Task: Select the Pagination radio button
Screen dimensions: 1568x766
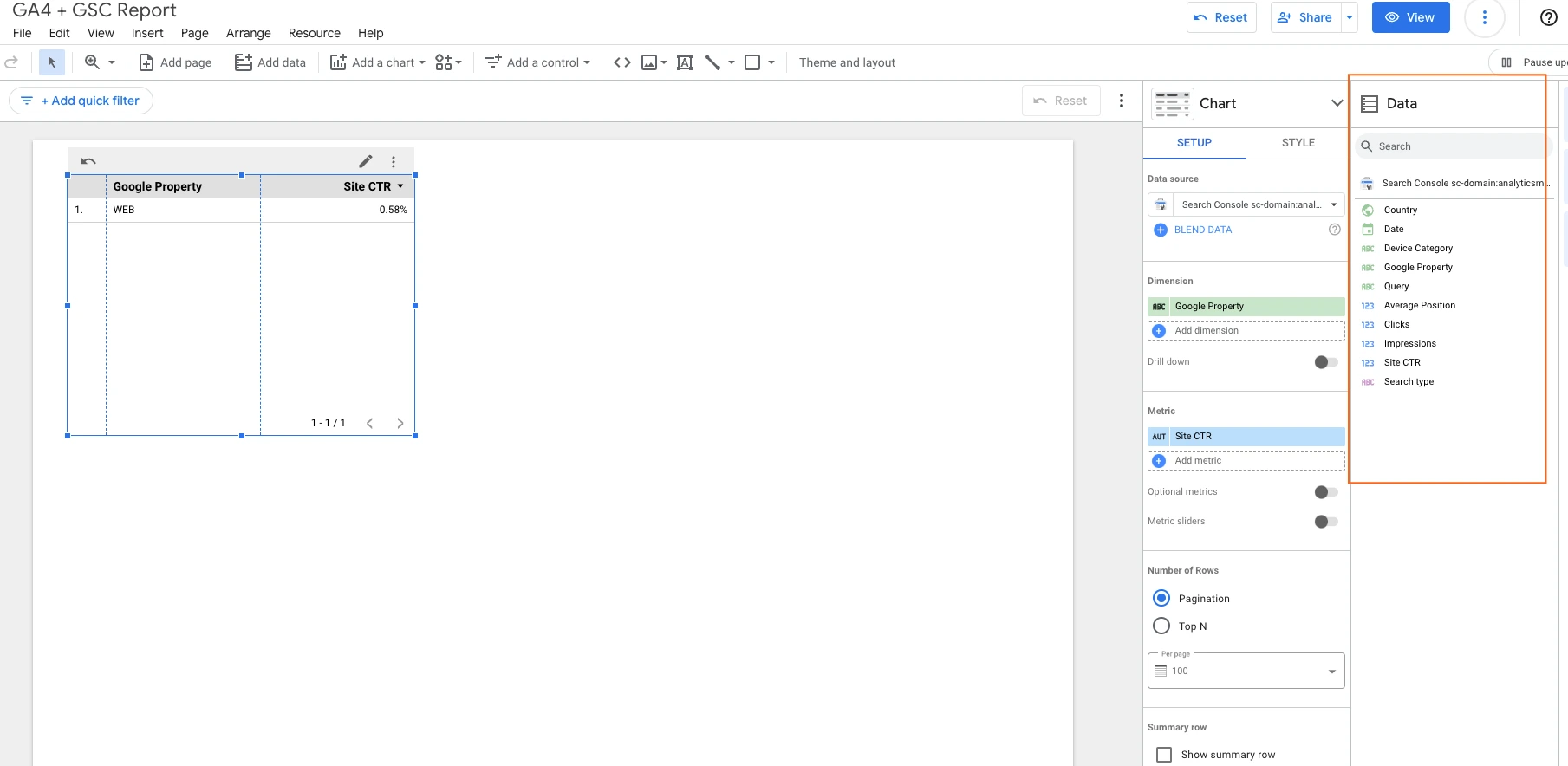Action: (1161, 598)
